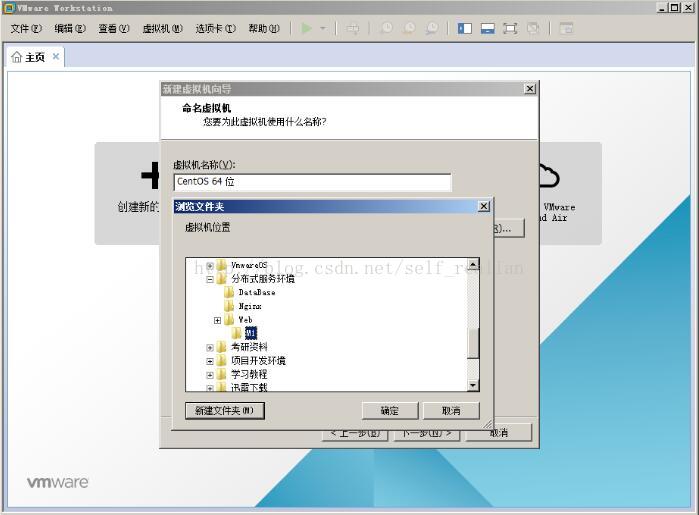699x515 pixels.
Task: Open the power options dropdown arrow
Action: [323, 29]
